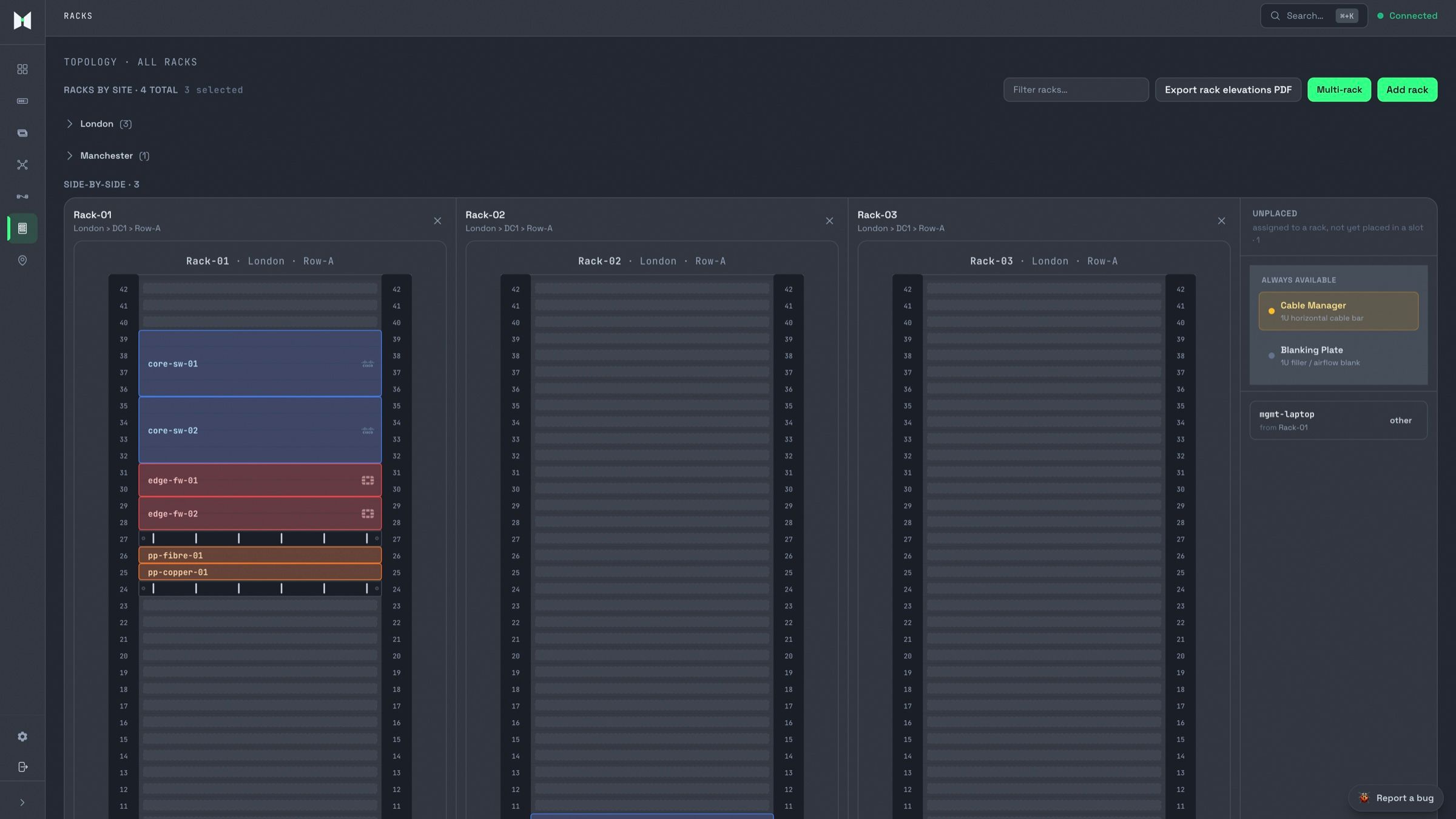Select the yellow Cable Manager item

pyautogui.click(x=1338, y=311)
